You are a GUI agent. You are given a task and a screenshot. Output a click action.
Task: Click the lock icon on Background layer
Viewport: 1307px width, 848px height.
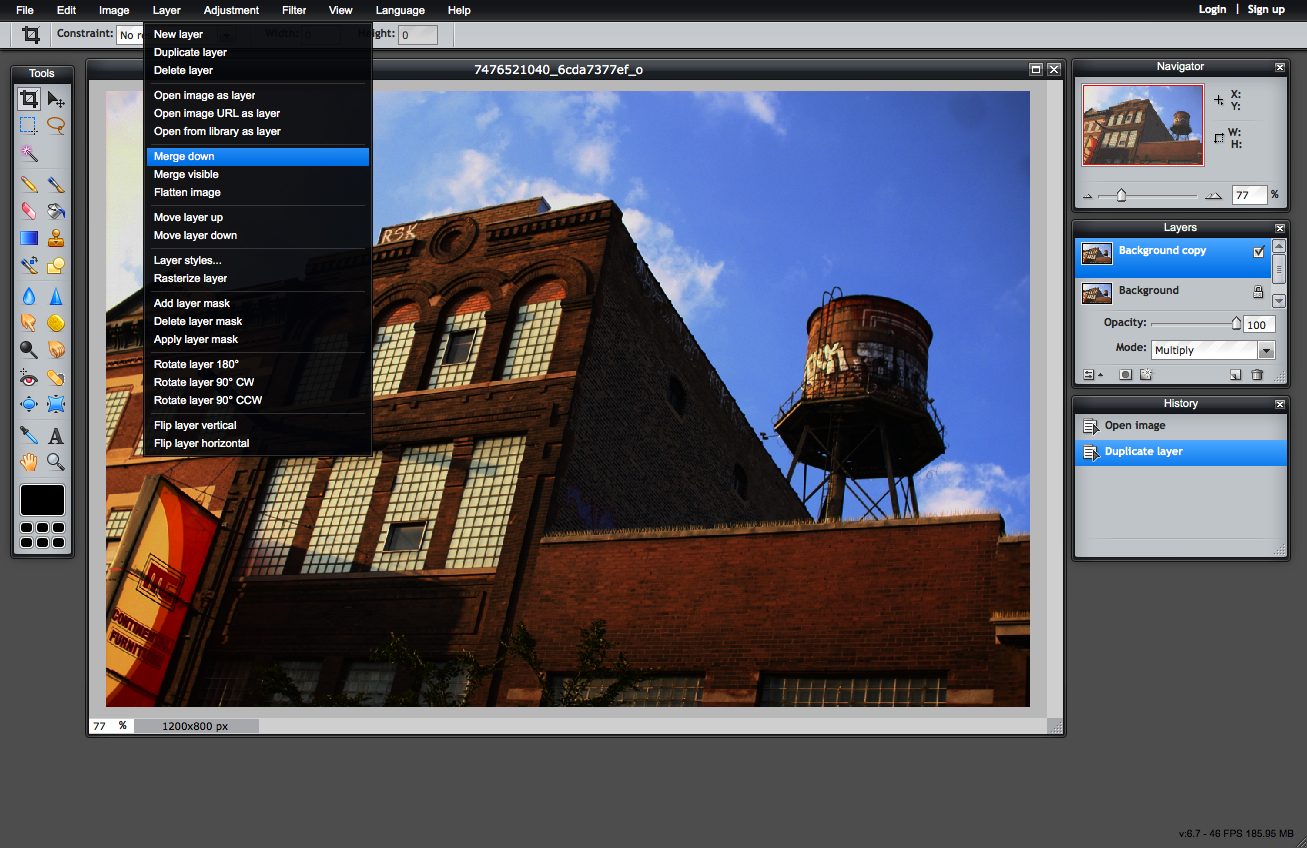tap(1259, 292)
